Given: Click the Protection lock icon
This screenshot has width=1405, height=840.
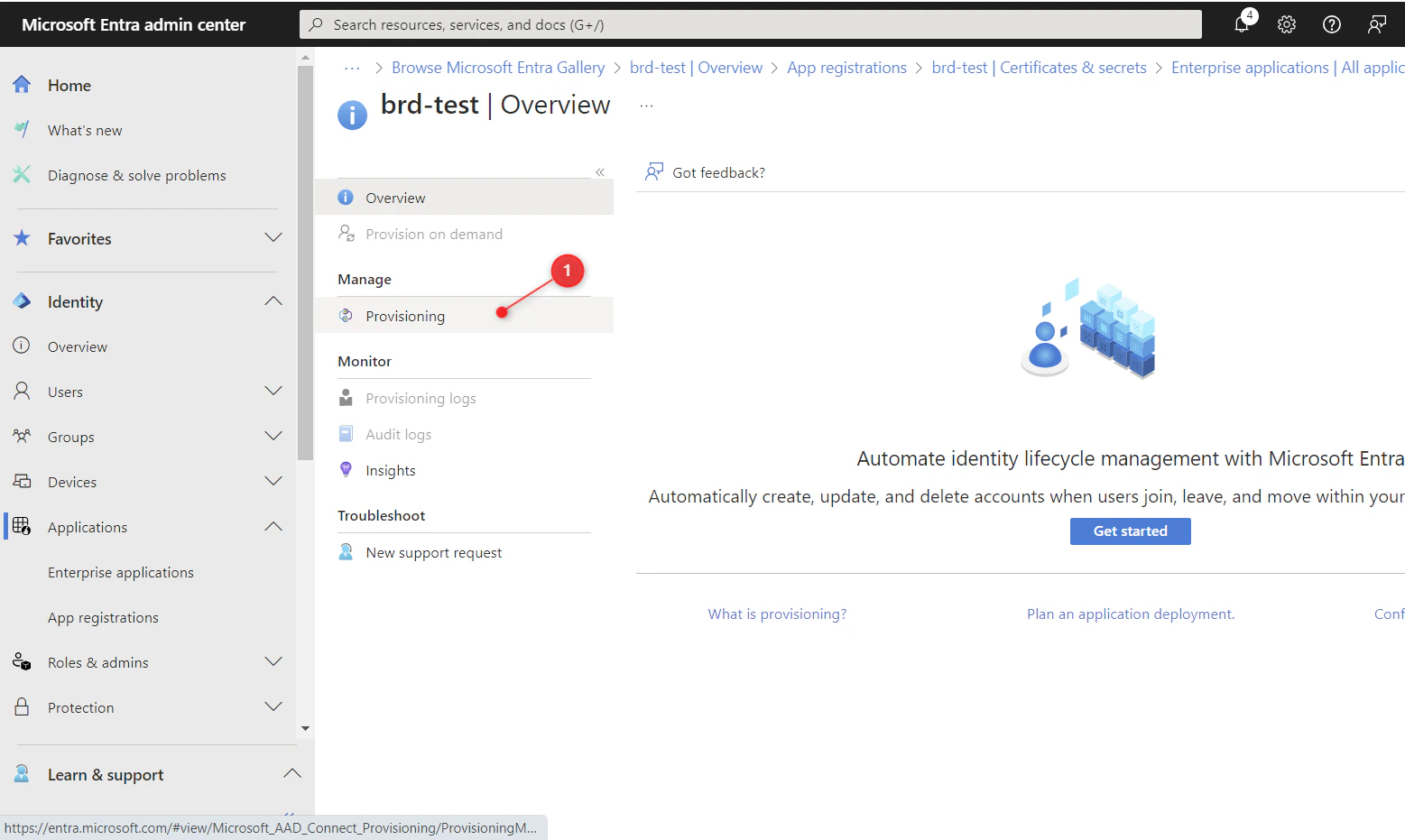Looking at the screenshot, I should 22,707.
